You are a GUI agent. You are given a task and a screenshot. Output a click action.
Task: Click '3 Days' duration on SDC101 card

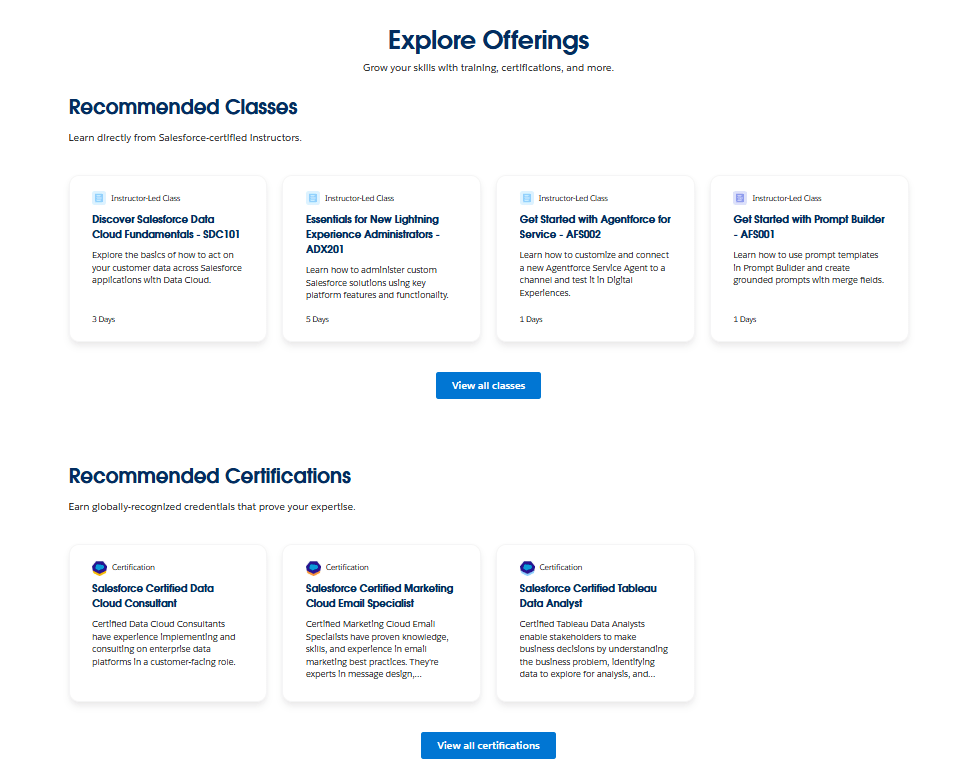point(103,319)
